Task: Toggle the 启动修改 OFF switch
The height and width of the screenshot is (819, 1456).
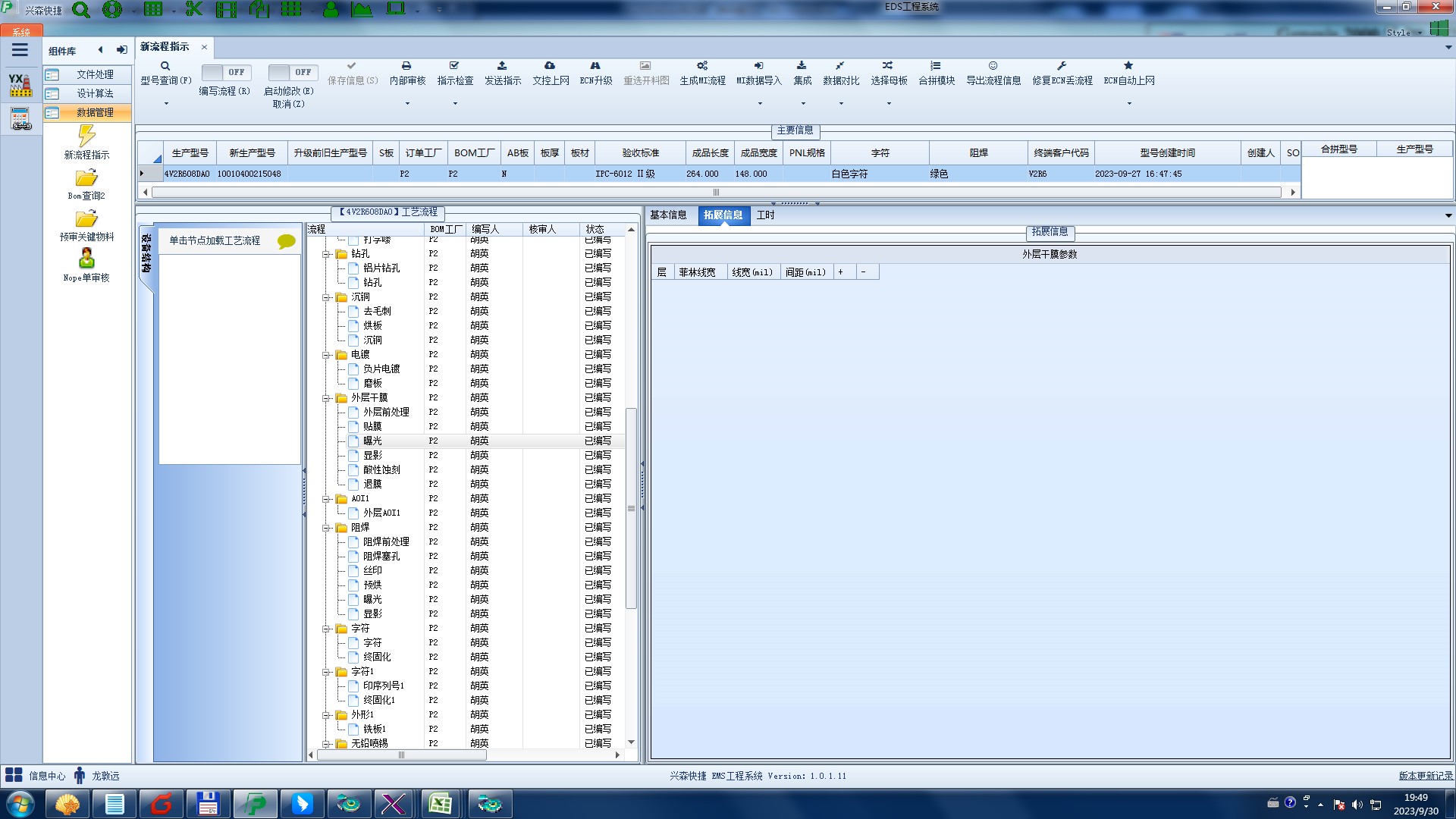Action: pyautogui.click(x=292, y=72)
